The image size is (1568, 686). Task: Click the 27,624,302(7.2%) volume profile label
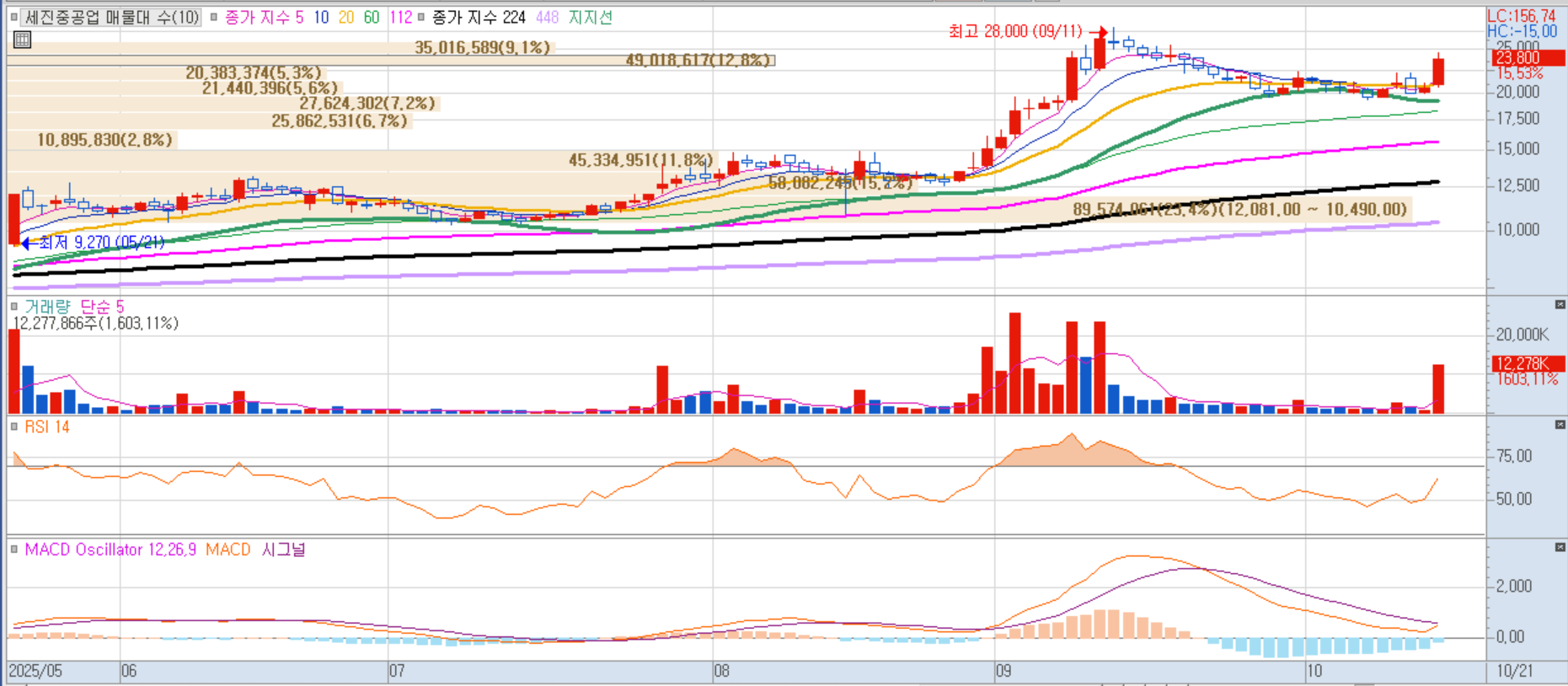[x=367, y=103]
